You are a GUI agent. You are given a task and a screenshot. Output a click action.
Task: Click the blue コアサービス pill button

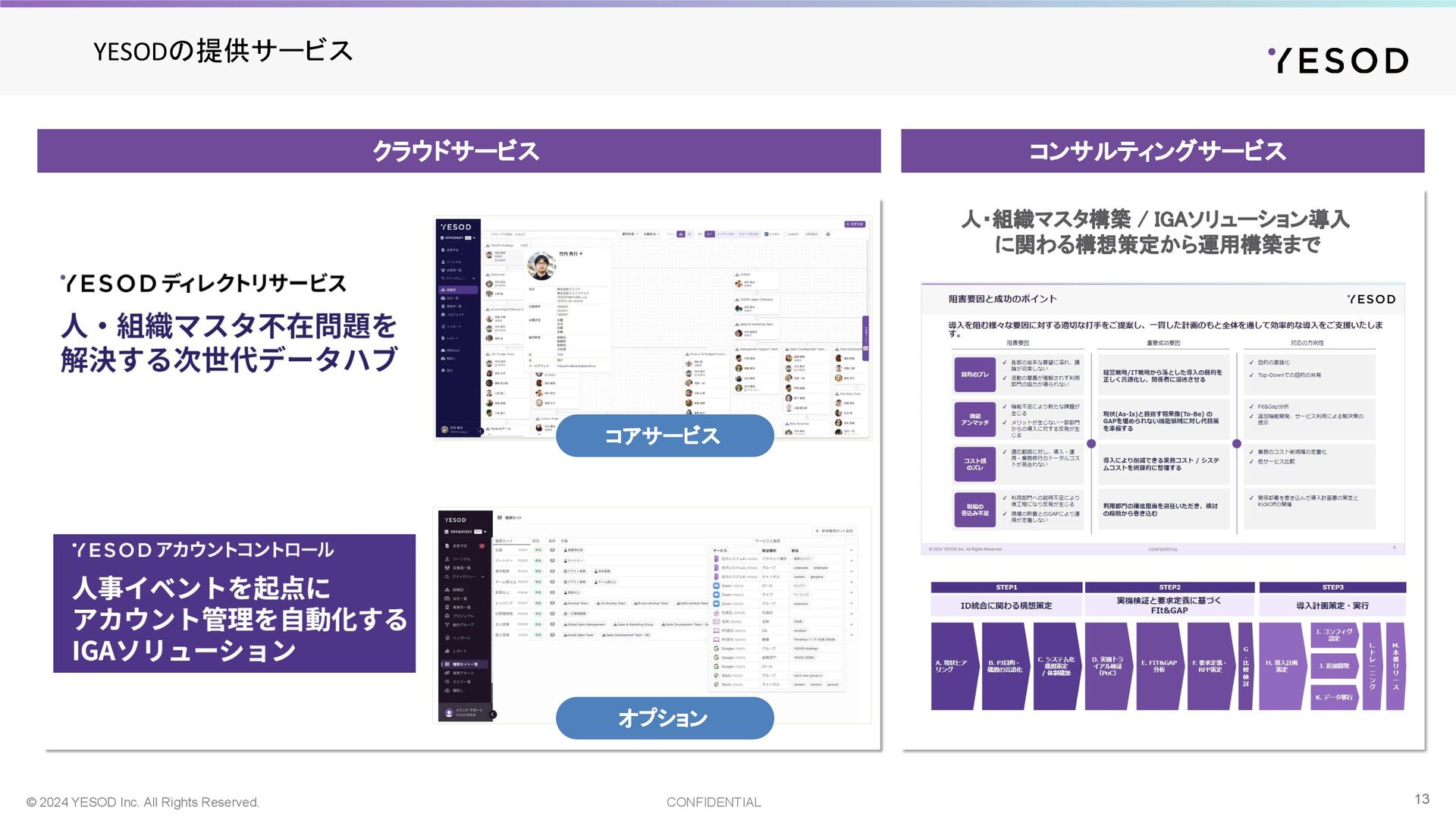[x=664, y=435]
